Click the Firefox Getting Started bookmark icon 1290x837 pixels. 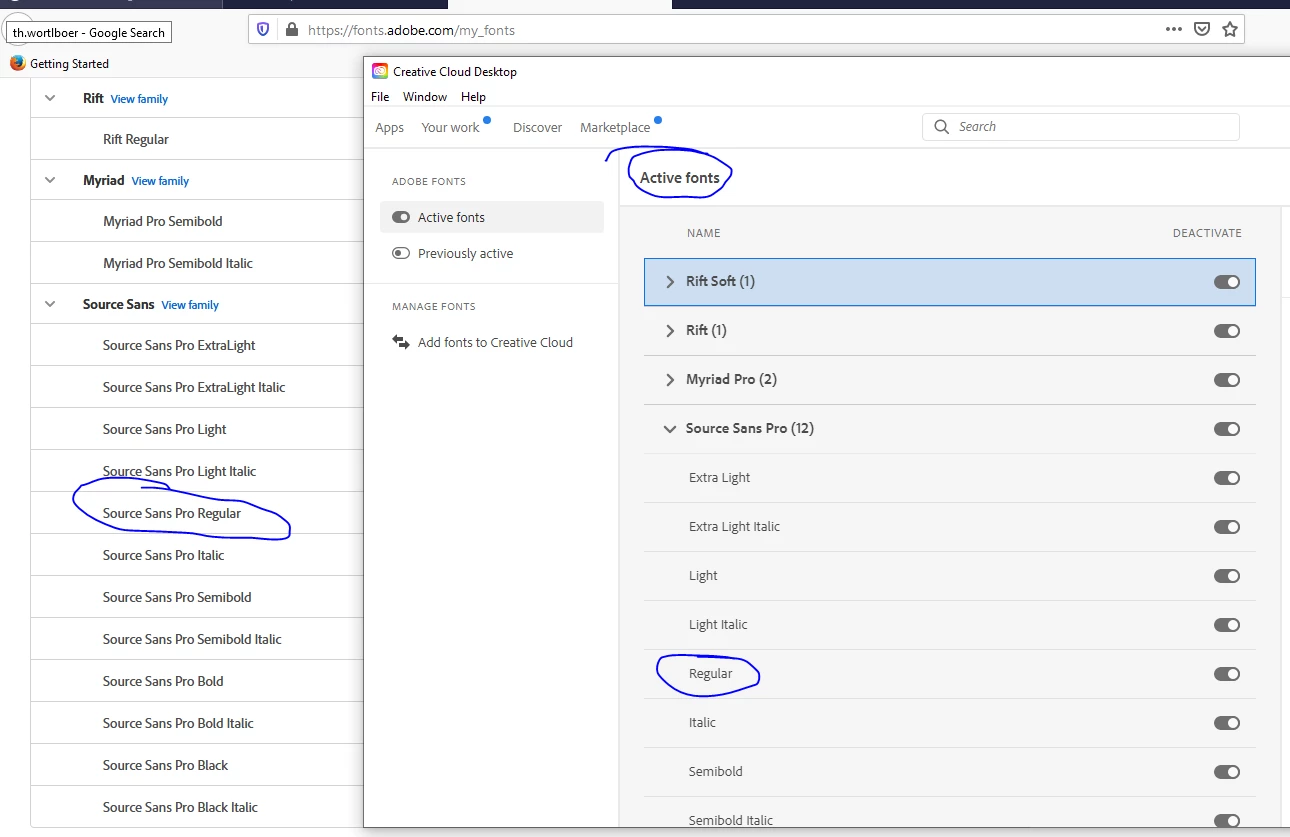[x=18, y=63]
